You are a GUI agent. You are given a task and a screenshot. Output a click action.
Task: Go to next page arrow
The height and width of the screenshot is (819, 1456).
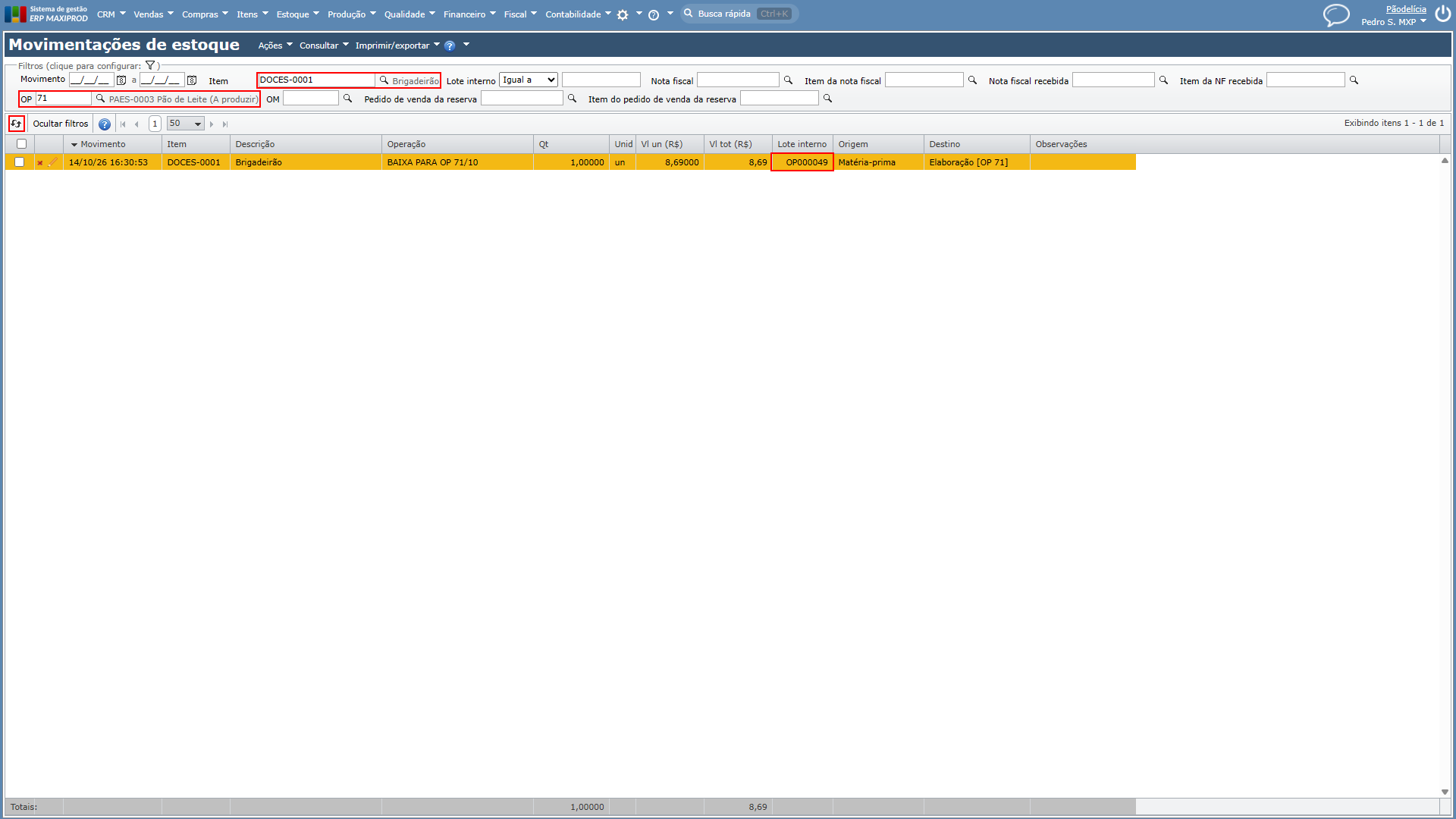pos(212,124)
